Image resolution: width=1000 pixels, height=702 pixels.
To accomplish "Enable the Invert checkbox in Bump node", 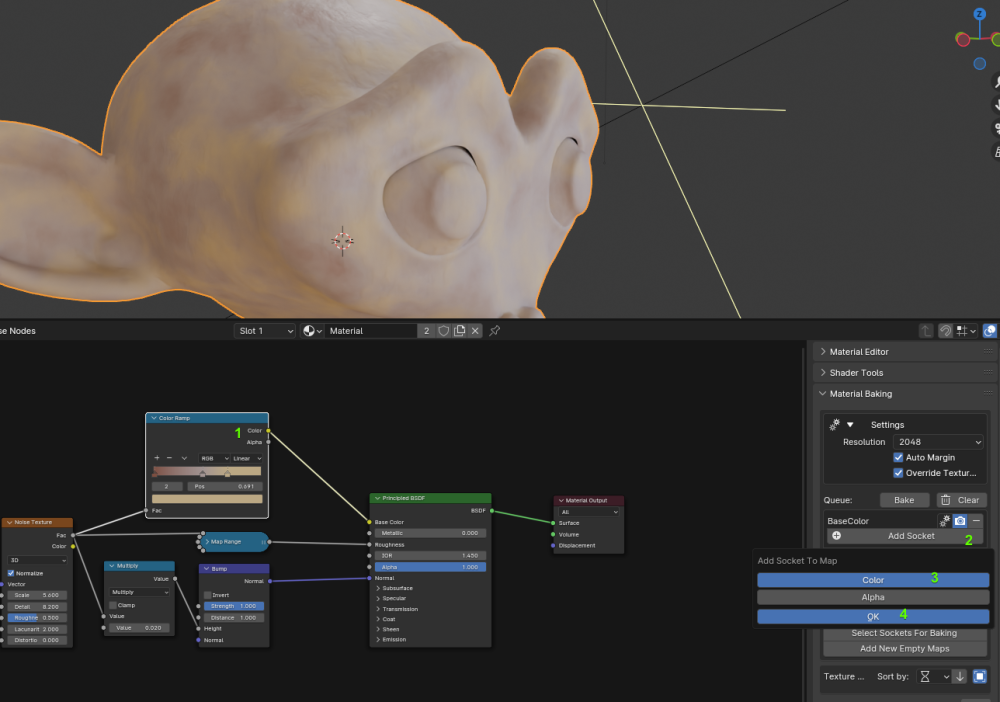I will (208, 595).
